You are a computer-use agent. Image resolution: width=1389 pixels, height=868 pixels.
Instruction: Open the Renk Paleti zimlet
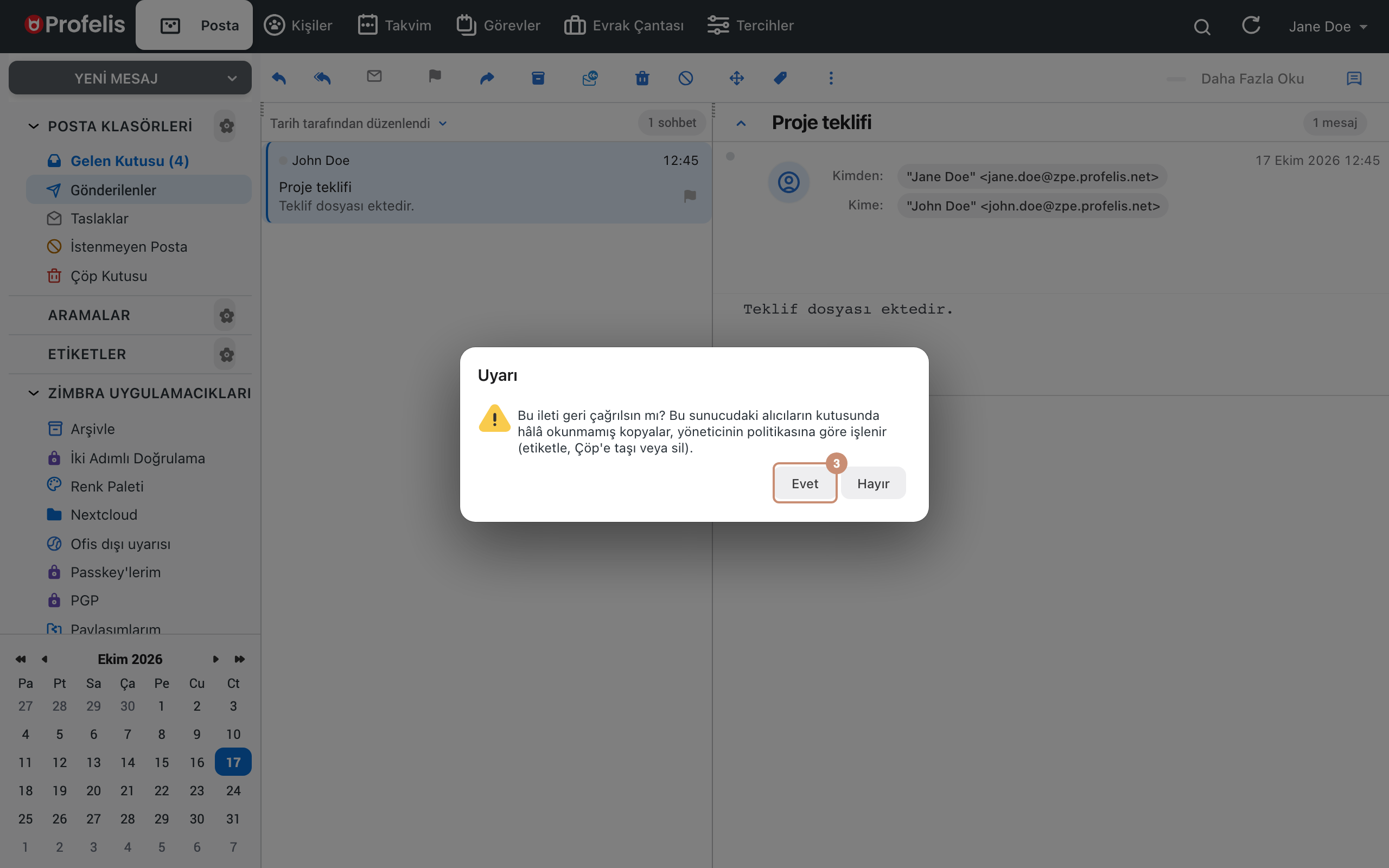[107, 486]
